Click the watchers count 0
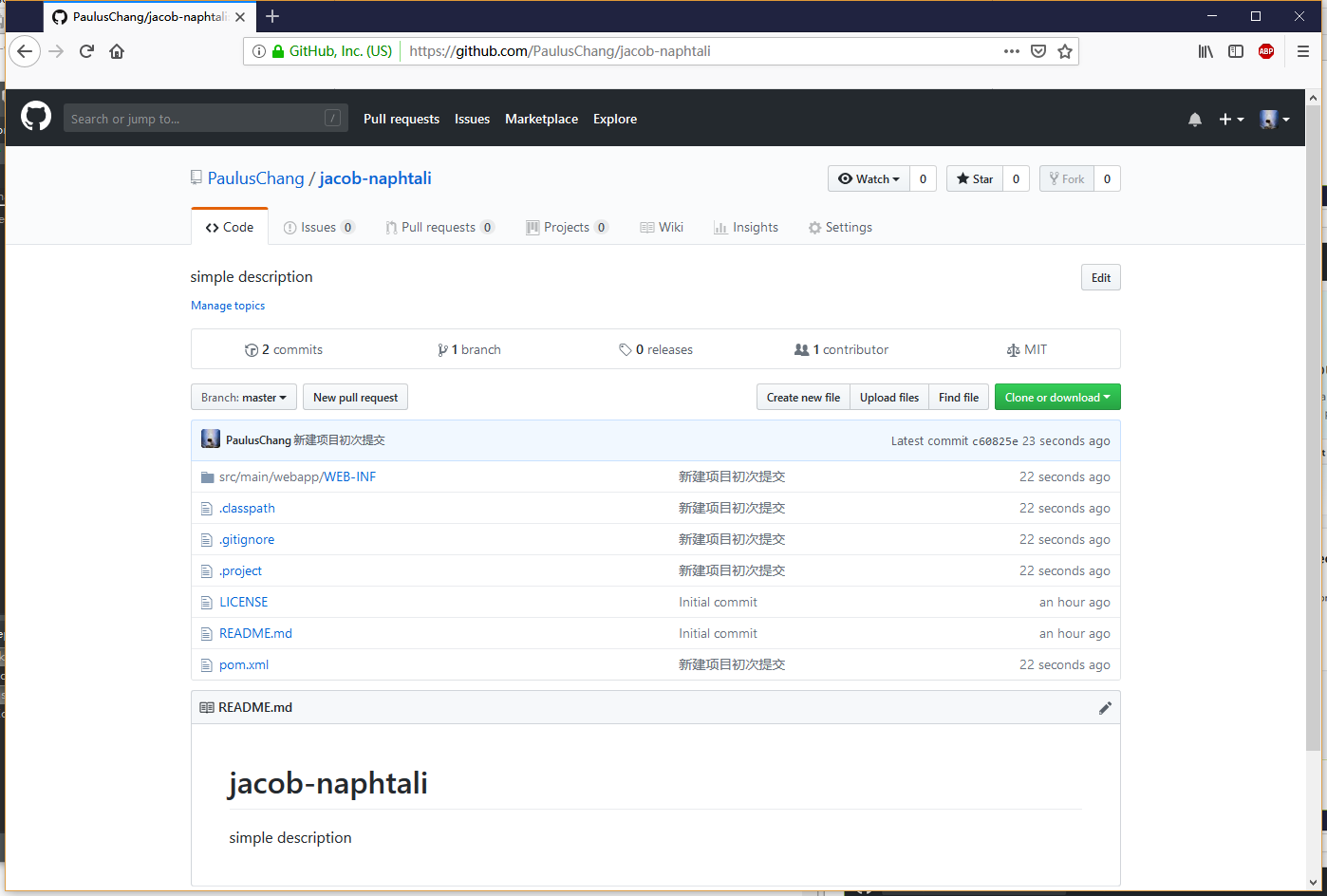Viewport: 1327px width, 896px height. (x=923, y=178)
